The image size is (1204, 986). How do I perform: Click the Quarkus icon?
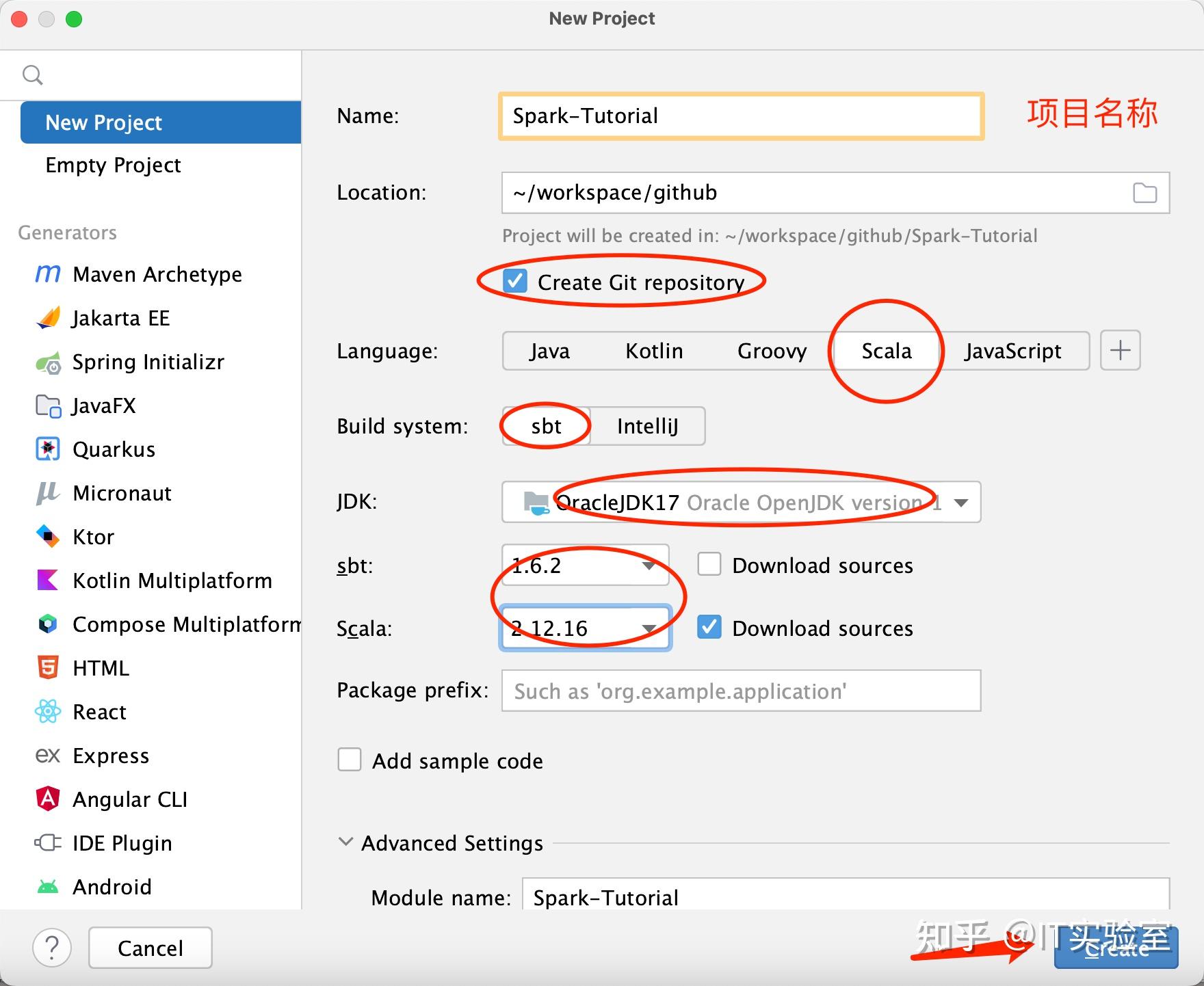point(48,449)
